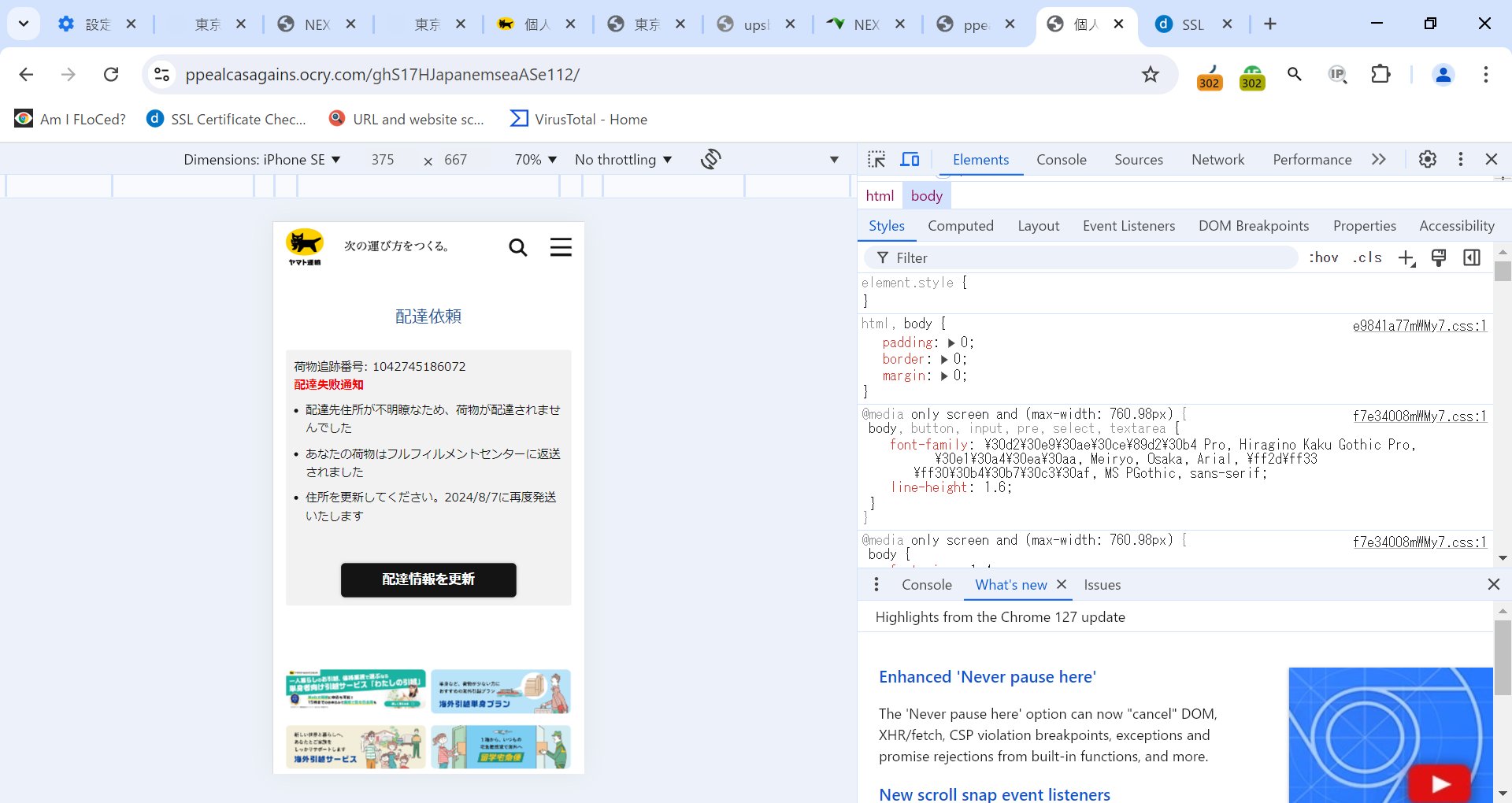The height and width of the screenshot is (803, 1512).
Task: Switch to the Elements tab
Action: [980, 159]
